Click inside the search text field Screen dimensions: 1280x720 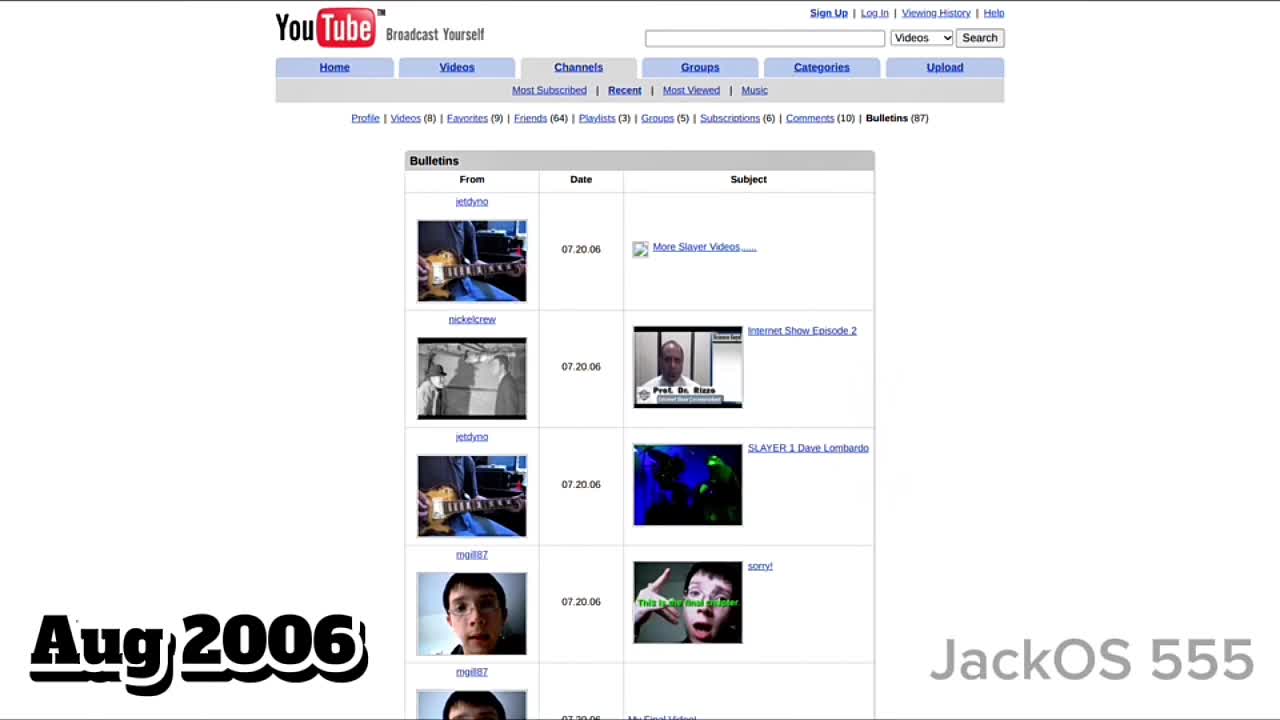765,38
